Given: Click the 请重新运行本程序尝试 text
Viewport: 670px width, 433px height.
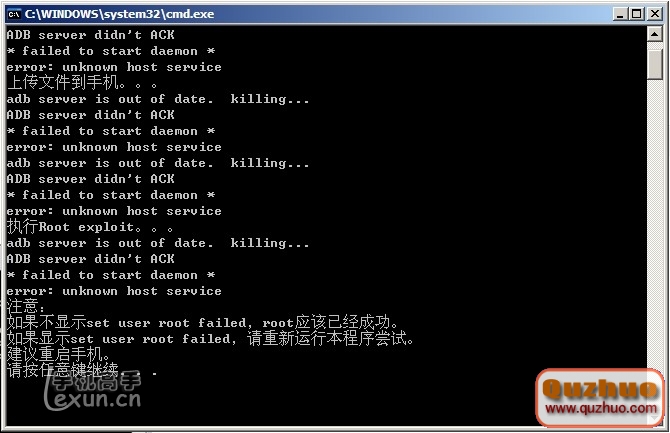Looking at the screenshot, I should pyautogui.click(x=330, y=339).
